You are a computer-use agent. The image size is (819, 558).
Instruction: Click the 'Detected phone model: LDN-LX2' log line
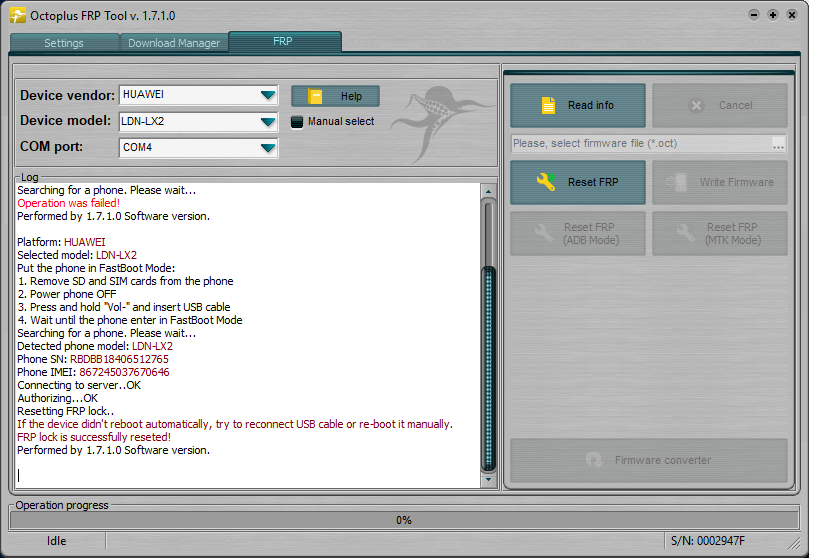95,346
